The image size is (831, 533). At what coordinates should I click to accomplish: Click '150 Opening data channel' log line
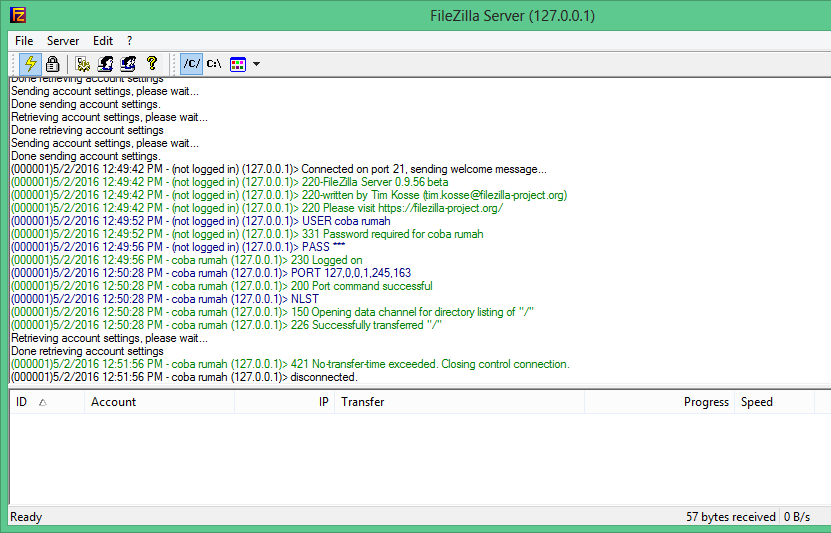pyautogui.click(x=272, y=312)
